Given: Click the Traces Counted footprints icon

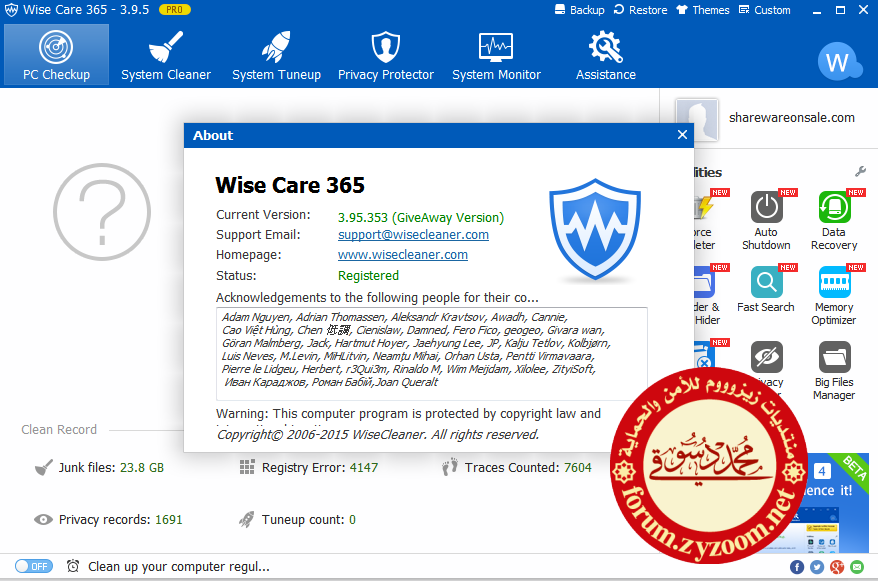Looking at the screenshot, I should click(x=450, y=467).
